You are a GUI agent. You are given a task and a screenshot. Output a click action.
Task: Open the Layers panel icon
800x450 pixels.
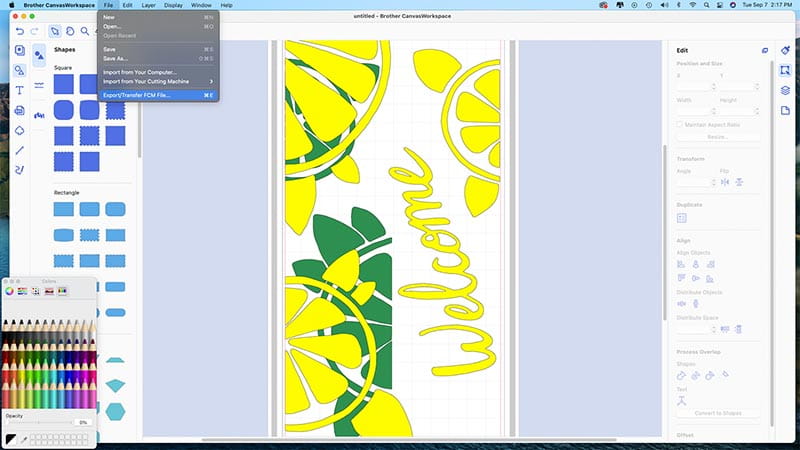point(785,90)
